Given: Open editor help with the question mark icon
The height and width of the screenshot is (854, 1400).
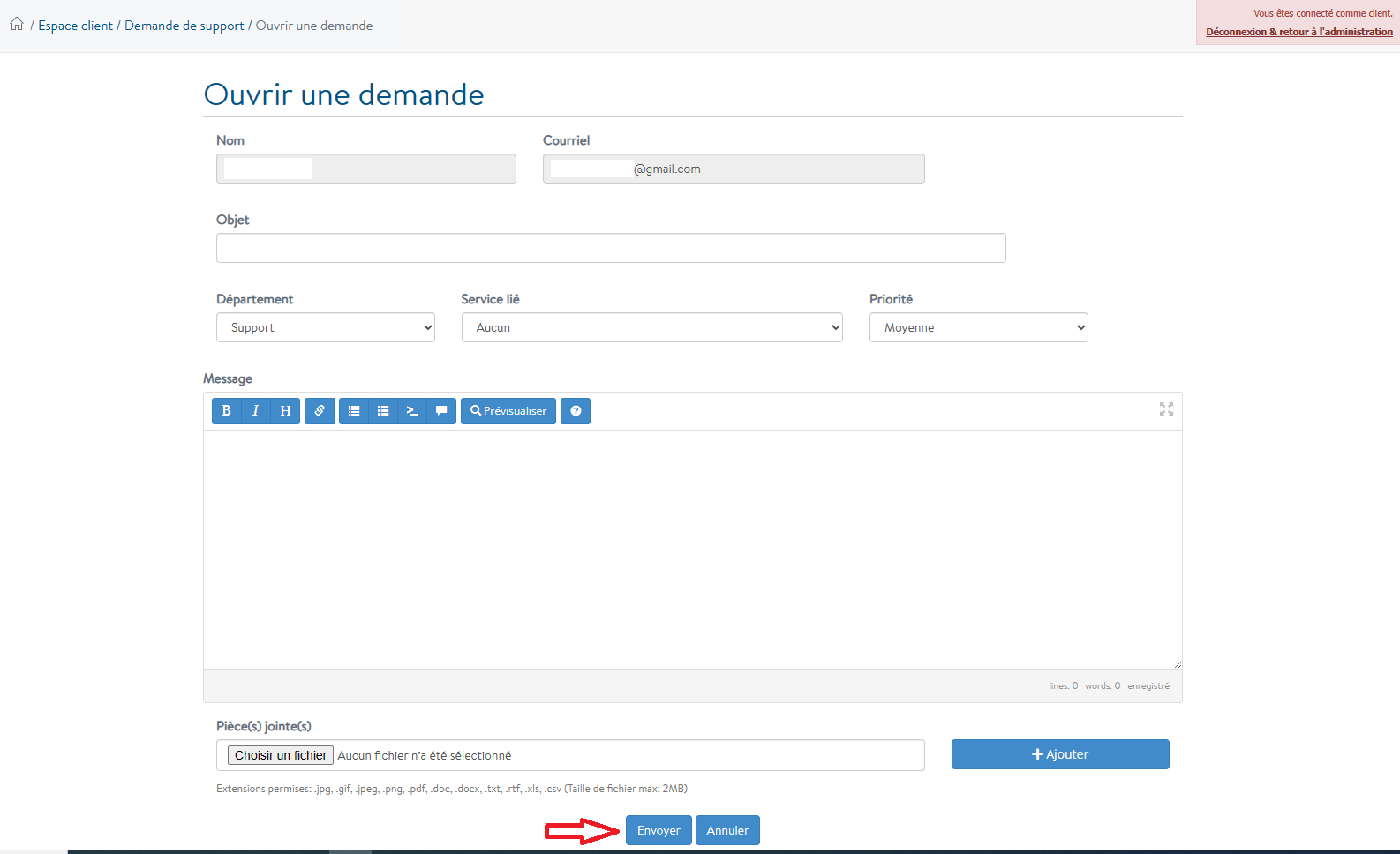Looking at the screenshot, I should (x=576, y=411).
